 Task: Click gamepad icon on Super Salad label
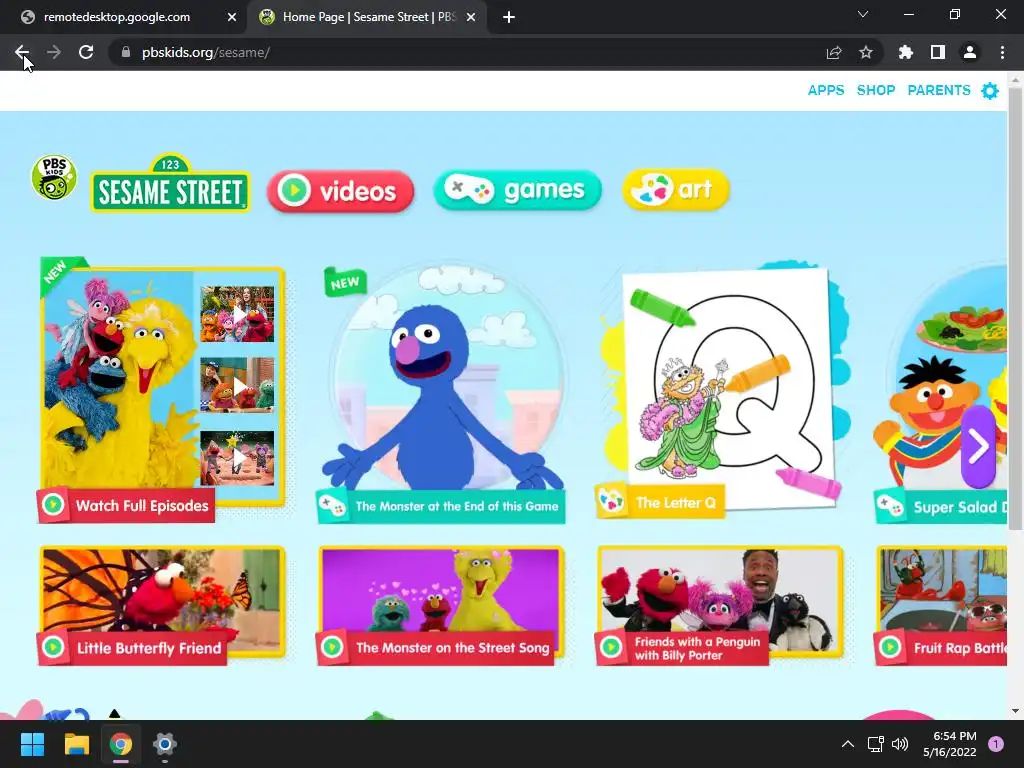(889, 505)
